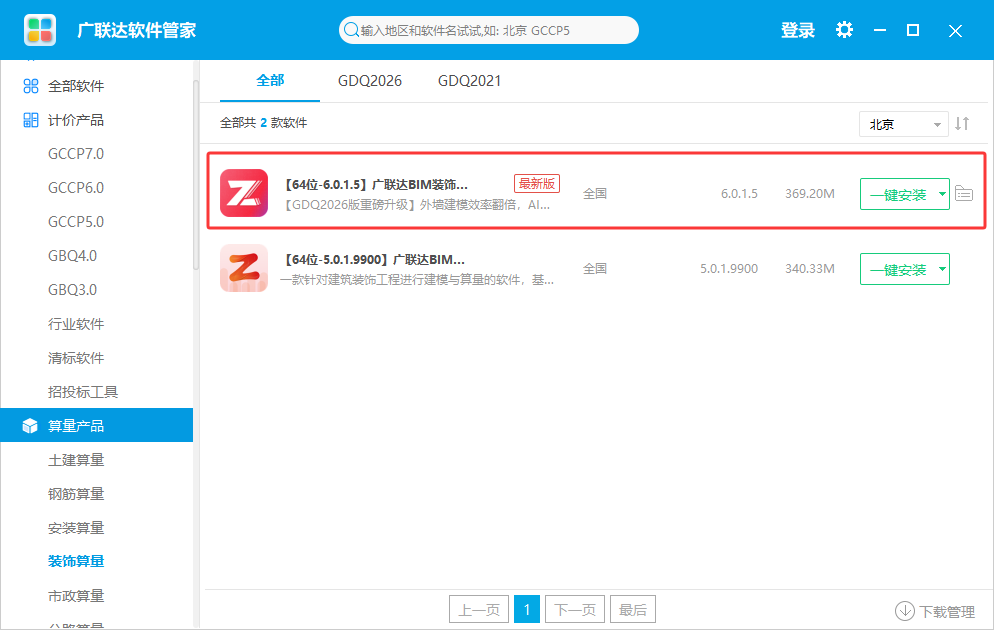994x631 pixels.
Task: Select 装饰算量 in the sidebar
Action: tap(76, 561)
